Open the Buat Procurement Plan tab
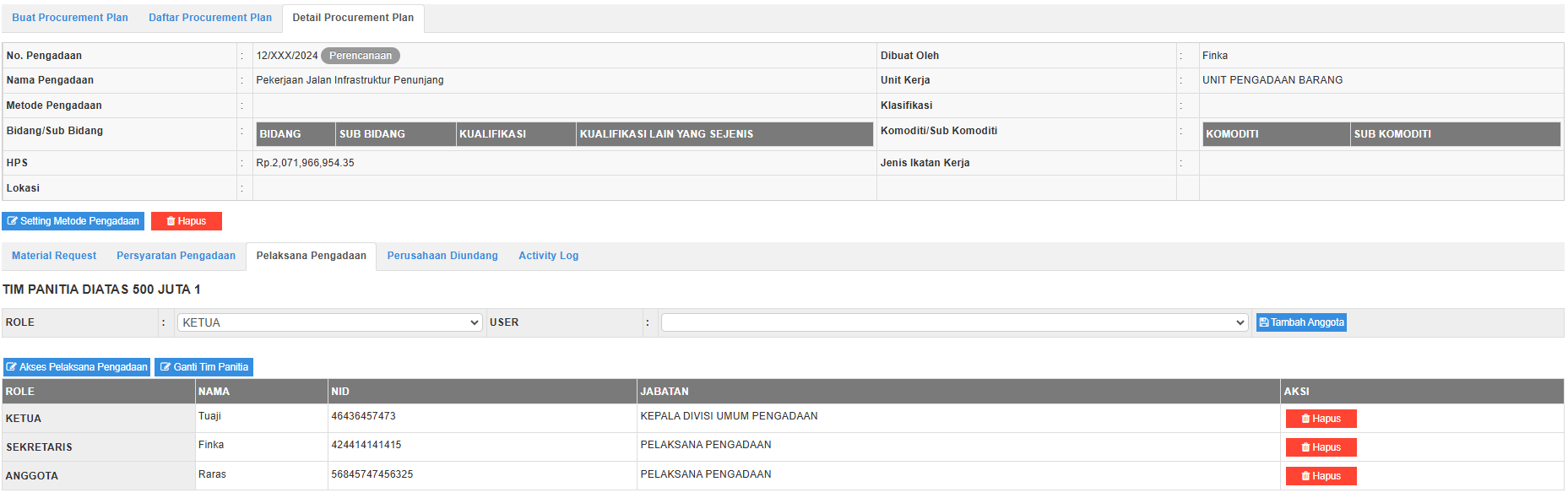This screenshot has height=498, width=1568. (x=70, y=18)
